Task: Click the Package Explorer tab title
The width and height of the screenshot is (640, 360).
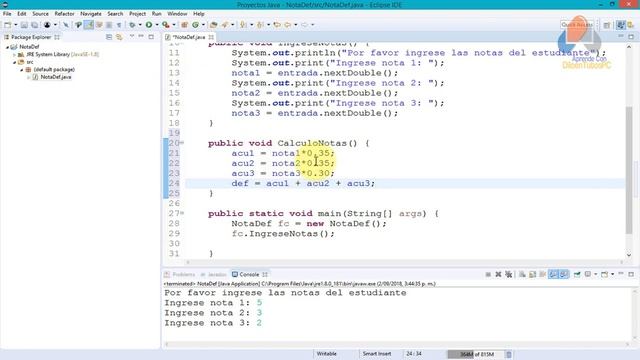Action: [31, 37]
